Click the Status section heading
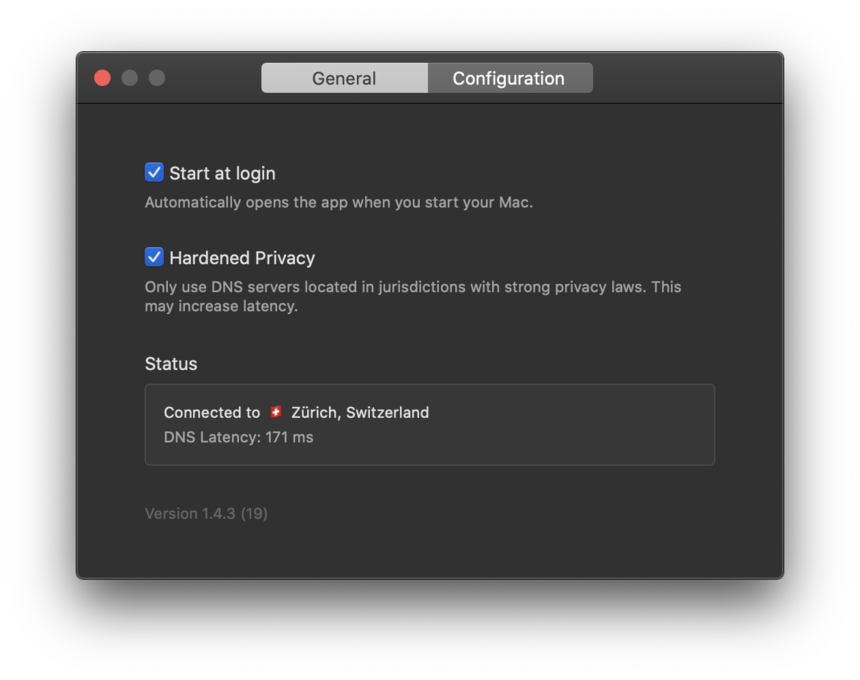 [x=170, y=364]
